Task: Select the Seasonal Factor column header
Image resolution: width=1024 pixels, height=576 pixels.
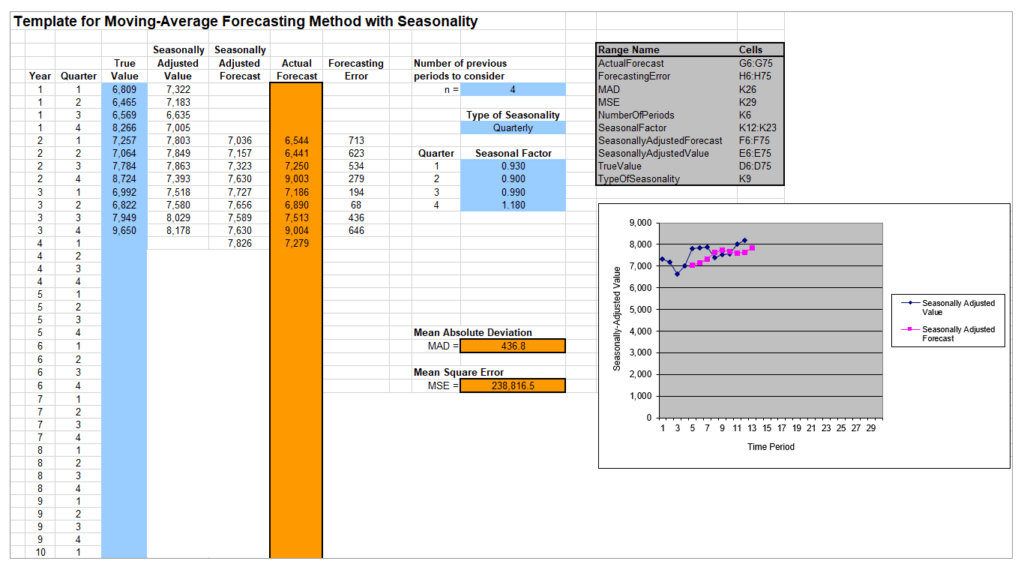Action: tap(513, 153)
